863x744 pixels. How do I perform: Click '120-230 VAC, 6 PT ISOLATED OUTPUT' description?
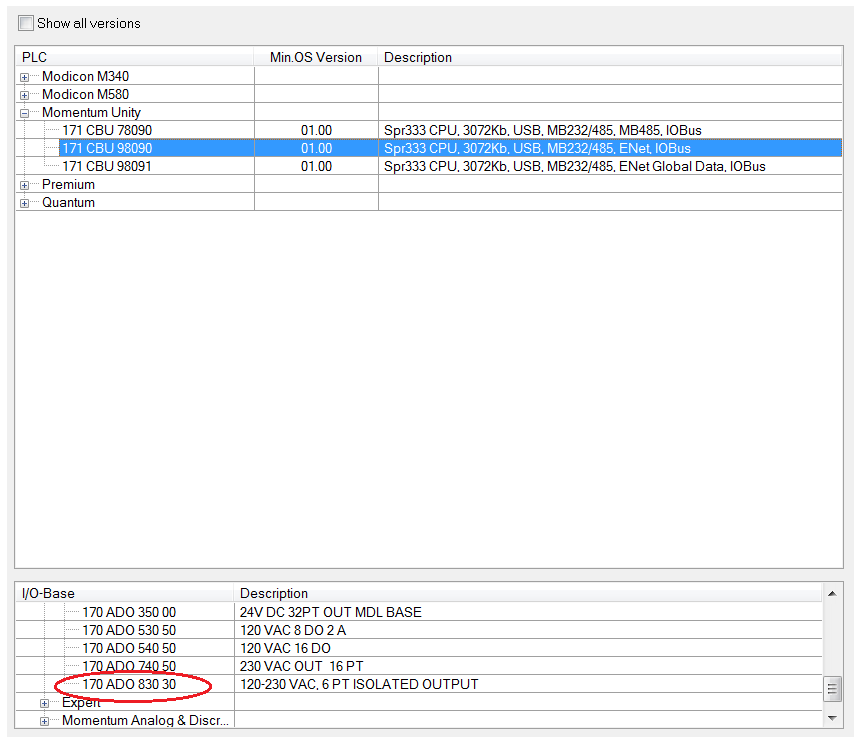[359, 685]
